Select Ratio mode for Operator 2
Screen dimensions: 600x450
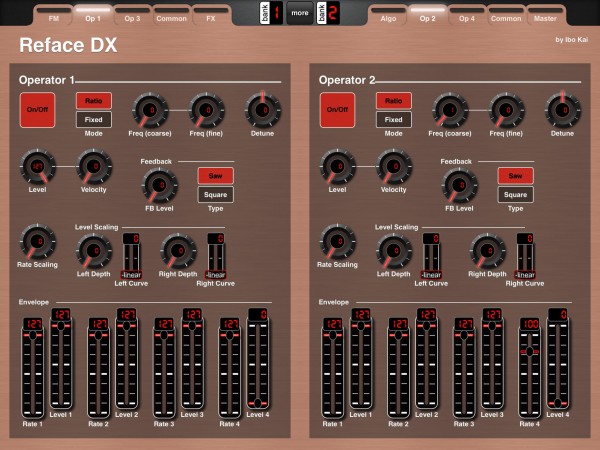point(394,101)
